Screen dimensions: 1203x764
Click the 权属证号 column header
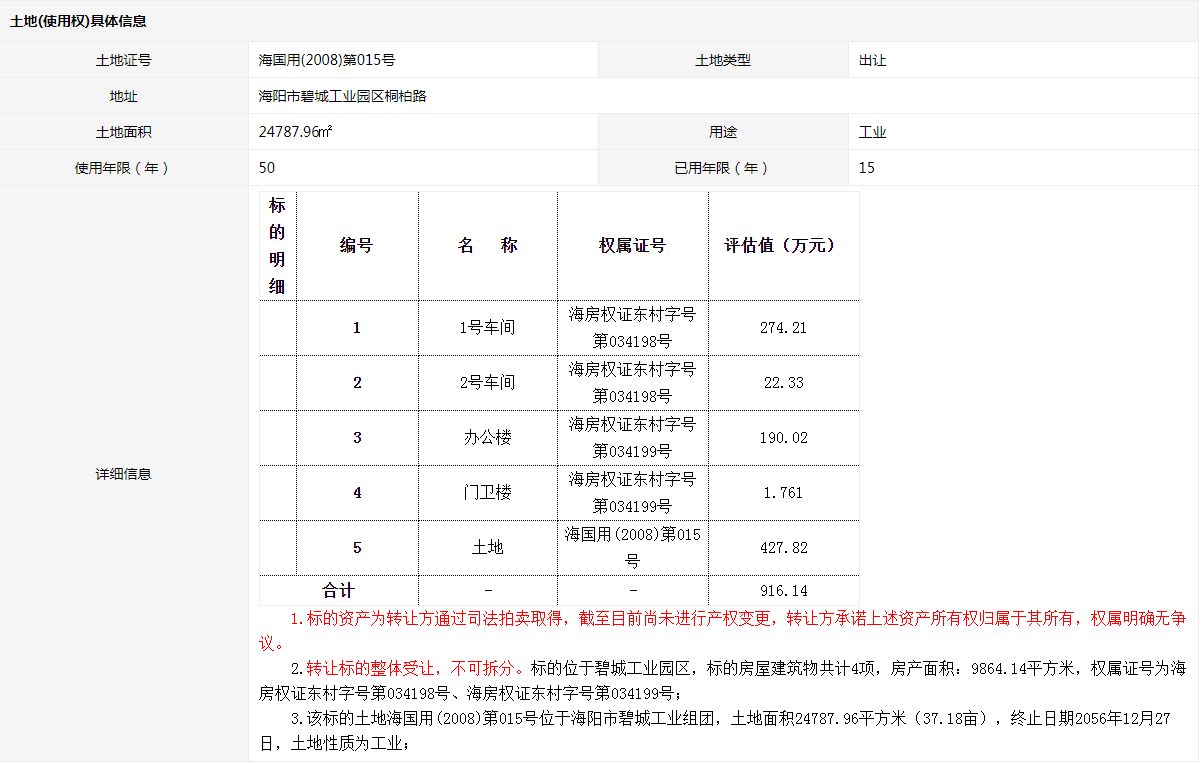[x=633, y=246]
